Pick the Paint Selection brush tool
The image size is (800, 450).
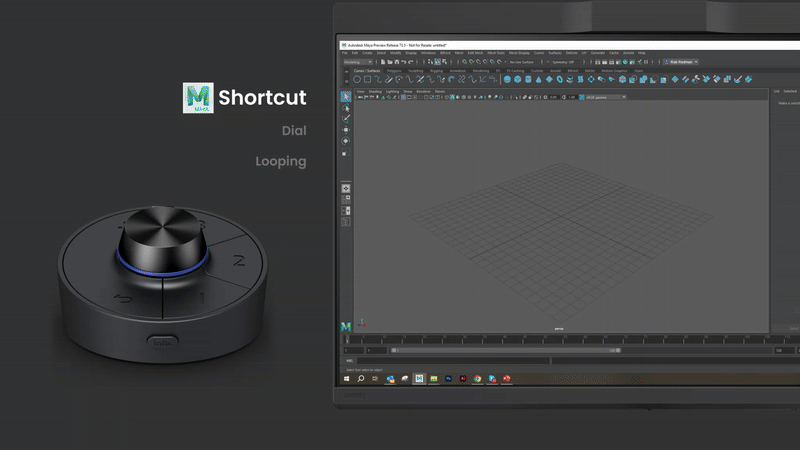coord(346,118)
